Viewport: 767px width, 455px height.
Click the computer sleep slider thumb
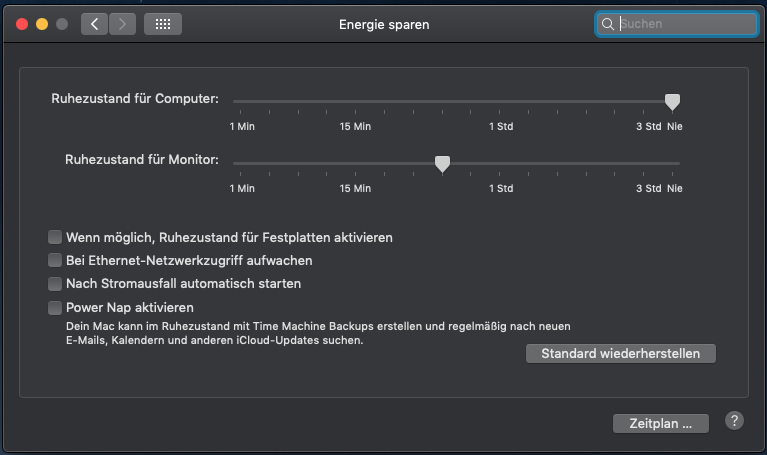pyautogui.click(x=673, y=101)
